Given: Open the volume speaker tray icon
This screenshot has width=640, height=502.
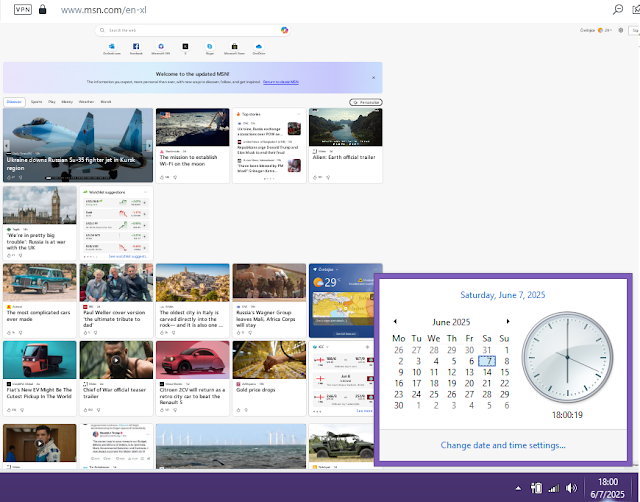Looking at the screenshot, I should [x=571, y=488].
